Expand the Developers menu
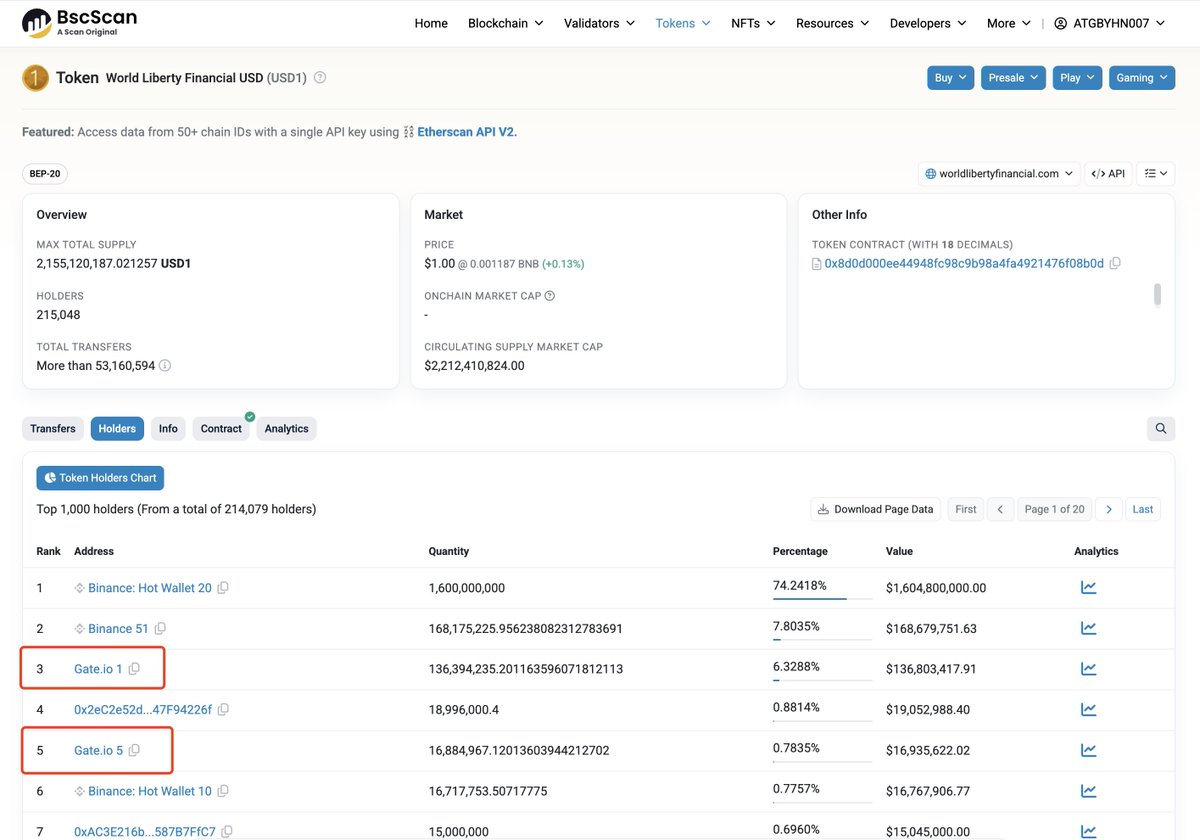The width and height of the screenshot is (1200, 840). [x=928, y=23]
